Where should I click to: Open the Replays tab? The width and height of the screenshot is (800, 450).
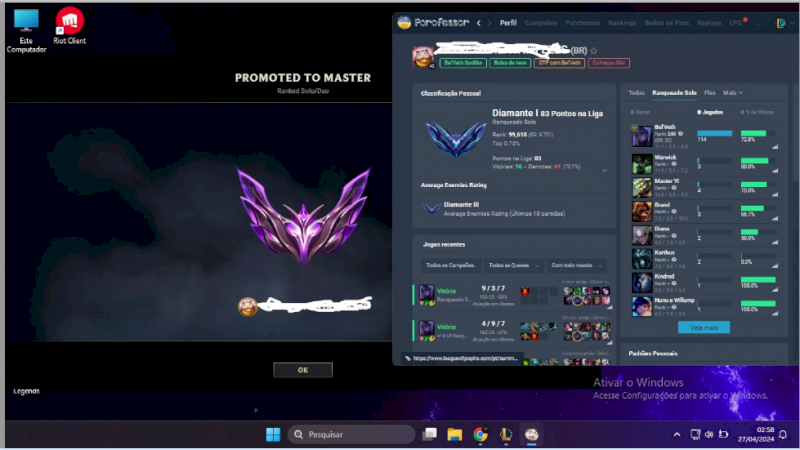(709, 23)
